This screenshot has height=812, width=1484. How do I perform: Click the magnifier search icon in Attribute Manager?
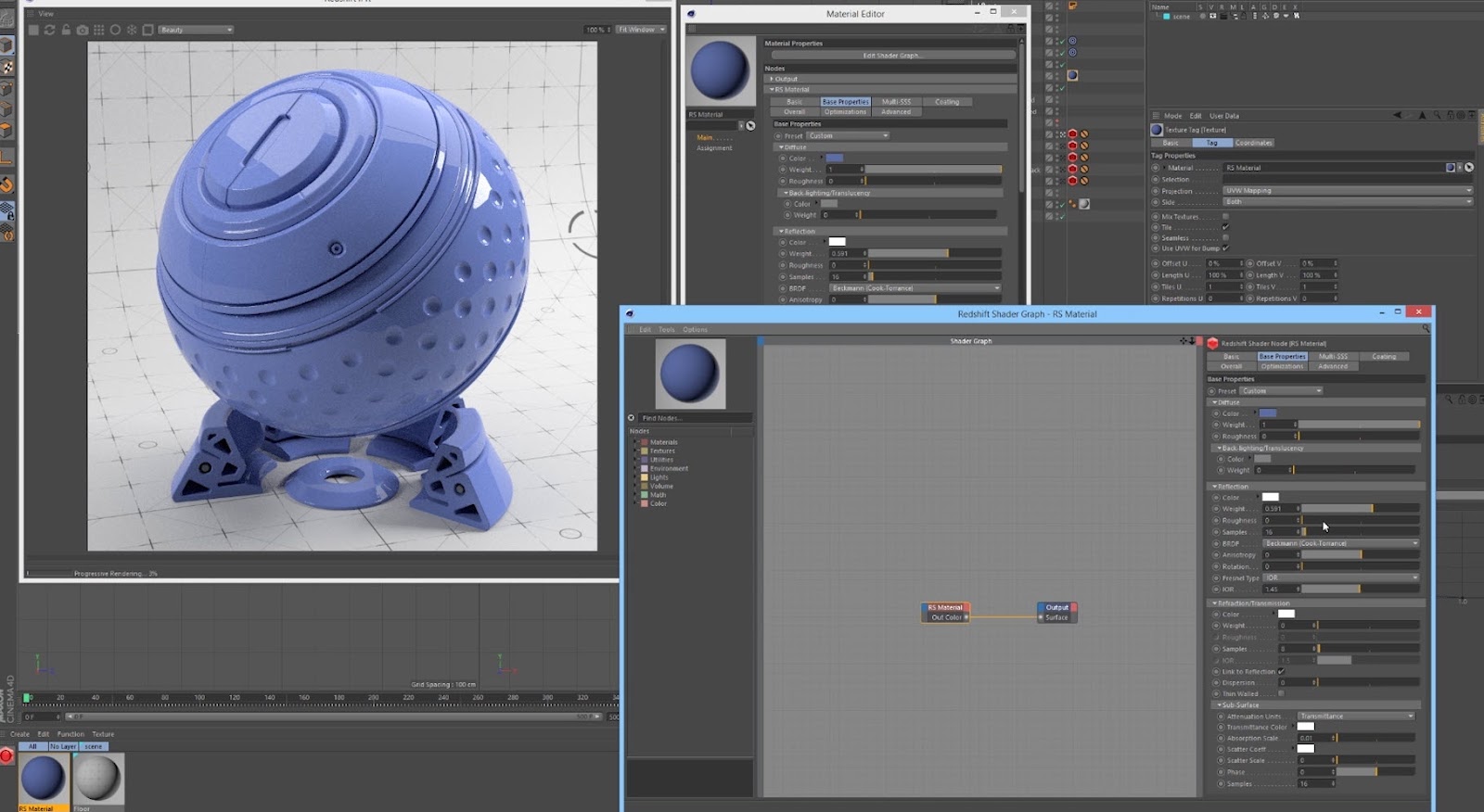tap(1437, 116)
